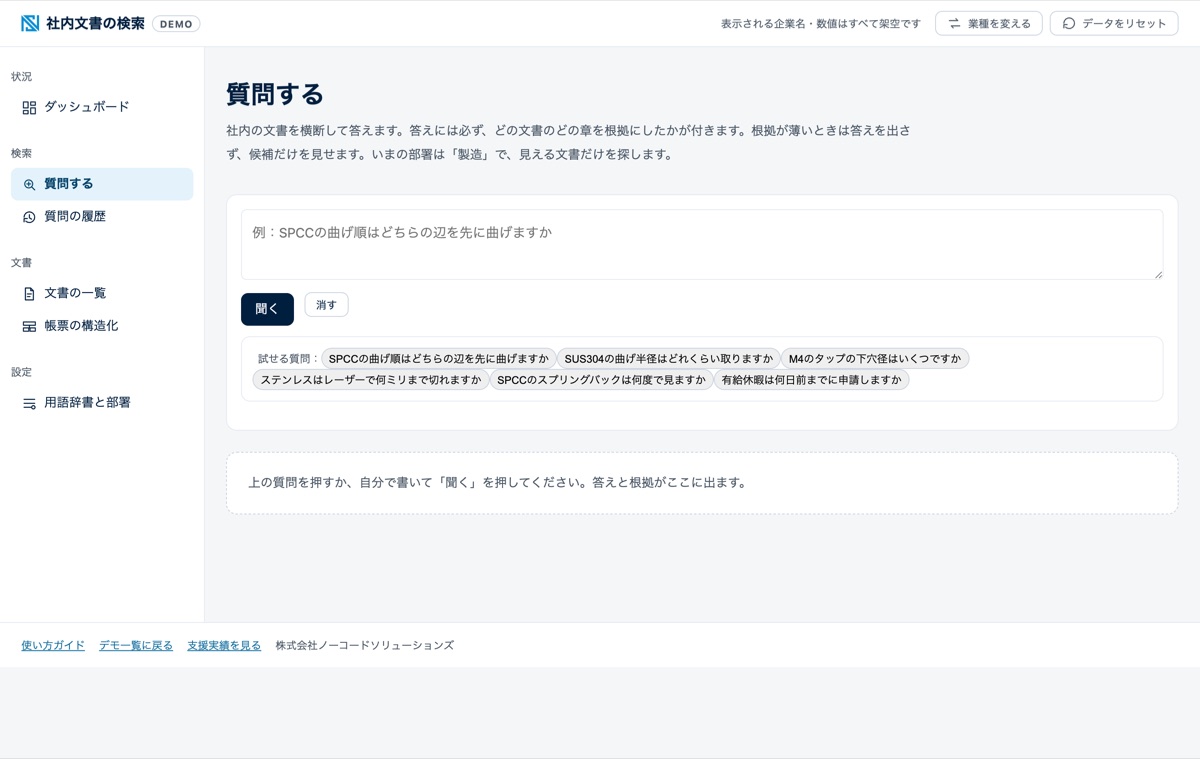Click the 文書 sidebar section label
Image resolution: width=1200 pixels, height=759 pixels.
pos(22,263)
